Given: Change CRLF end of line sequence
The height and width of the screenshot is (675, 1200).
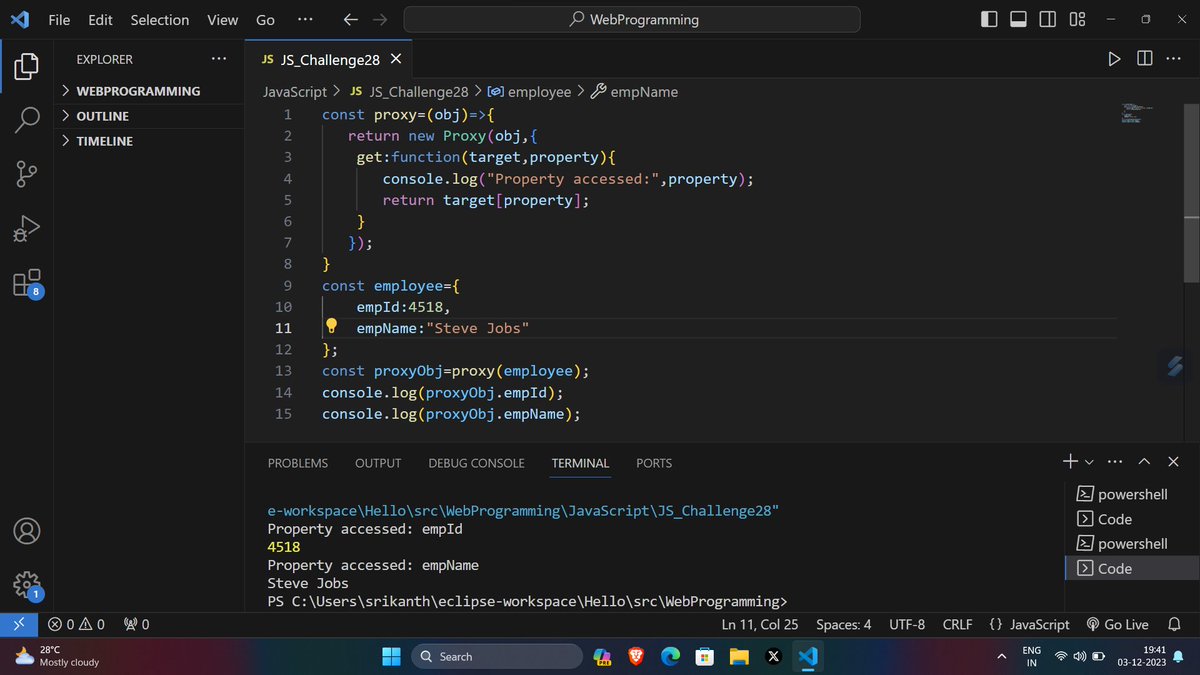Looking at the screenshot, I should coord(957,624).
